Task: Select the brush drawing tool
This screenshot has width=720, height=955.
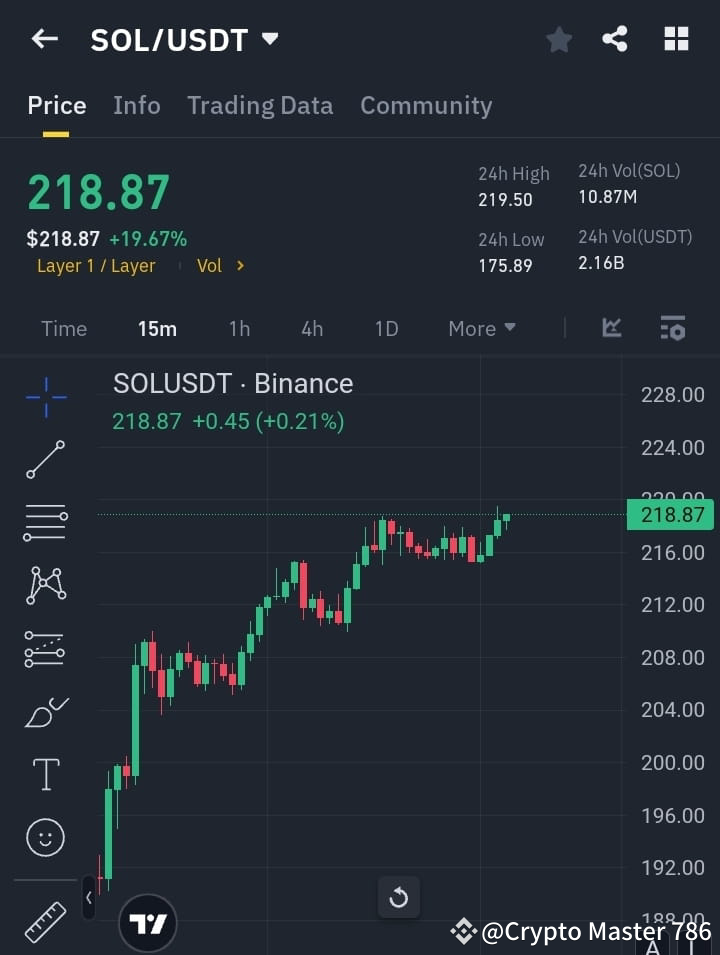Action: (x=45, y=712)
